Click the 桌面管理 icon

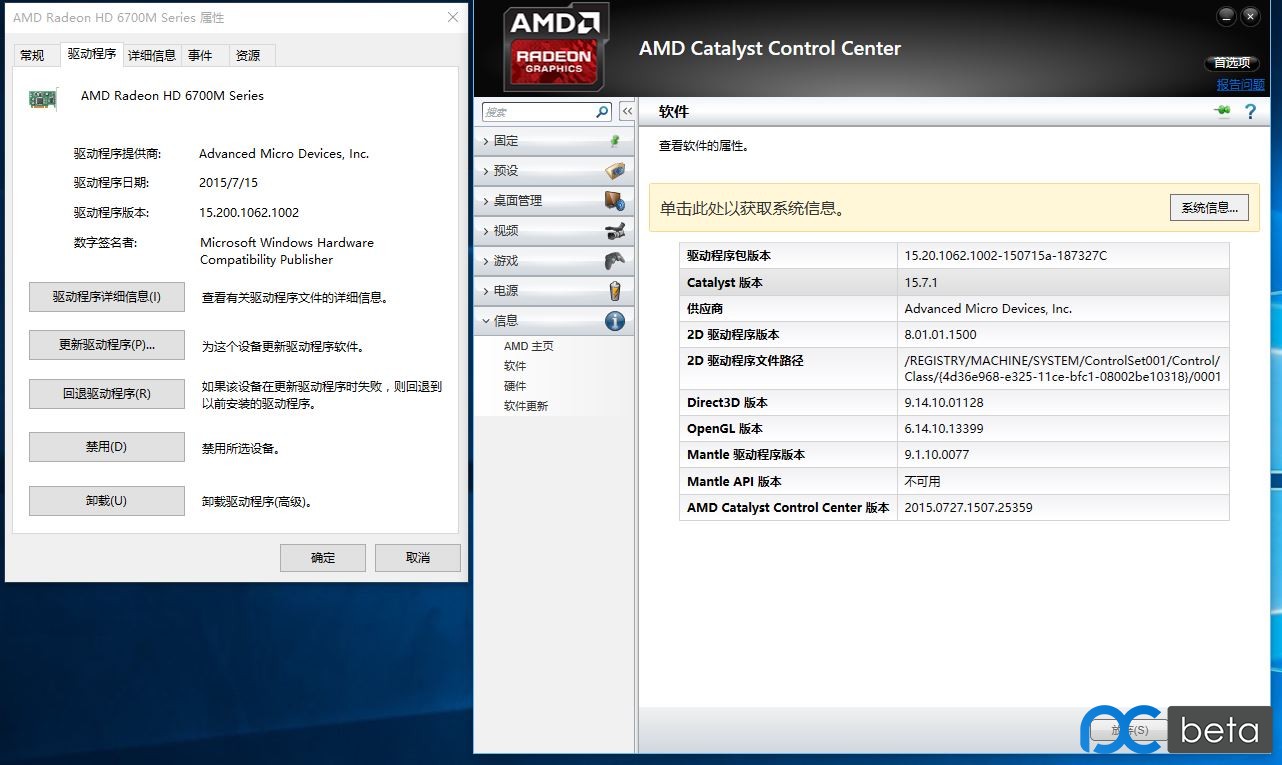pos(615,201)
